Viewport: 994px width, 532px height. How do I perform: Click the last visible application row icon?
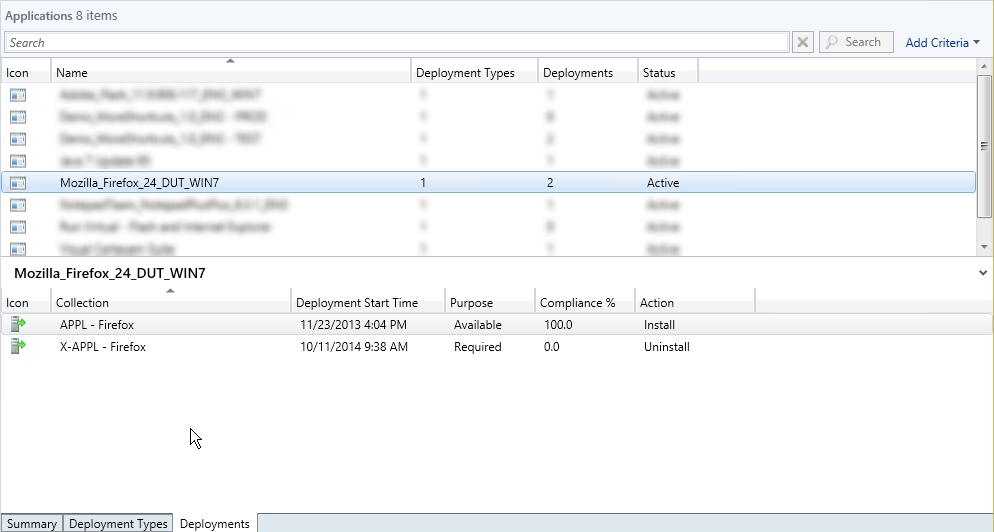click(18, 248)
